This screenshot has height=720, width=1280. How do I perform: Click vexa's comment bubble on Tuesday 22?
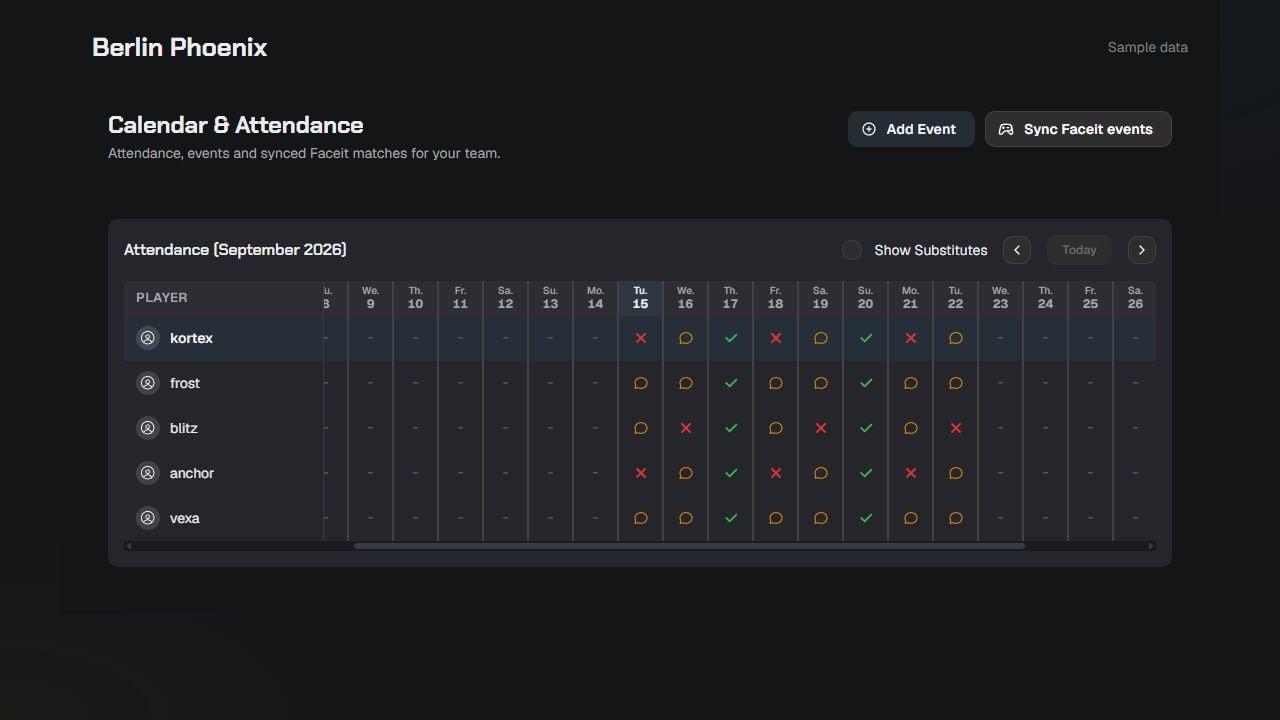[956, 518]
